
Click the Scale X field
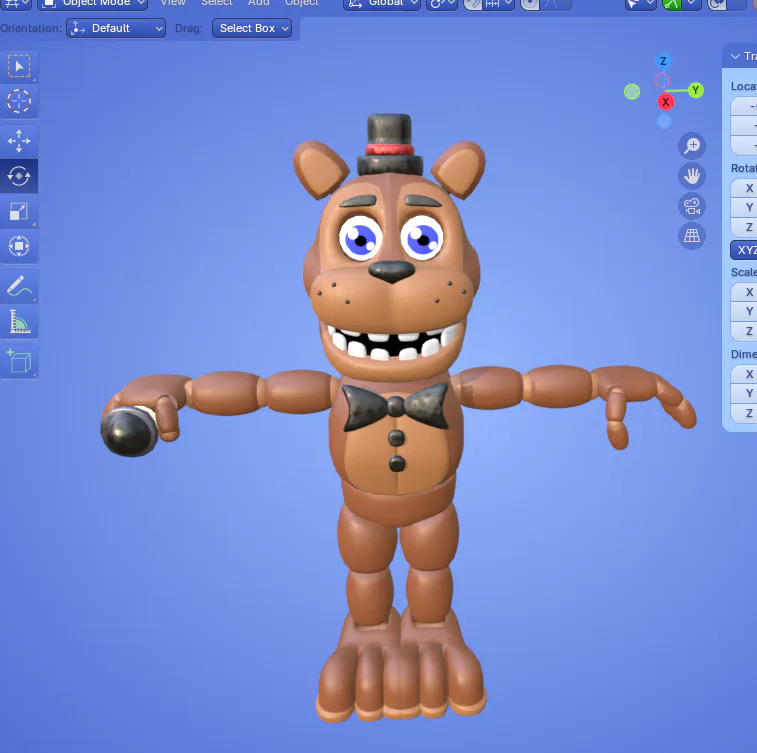tap(743, 292)
